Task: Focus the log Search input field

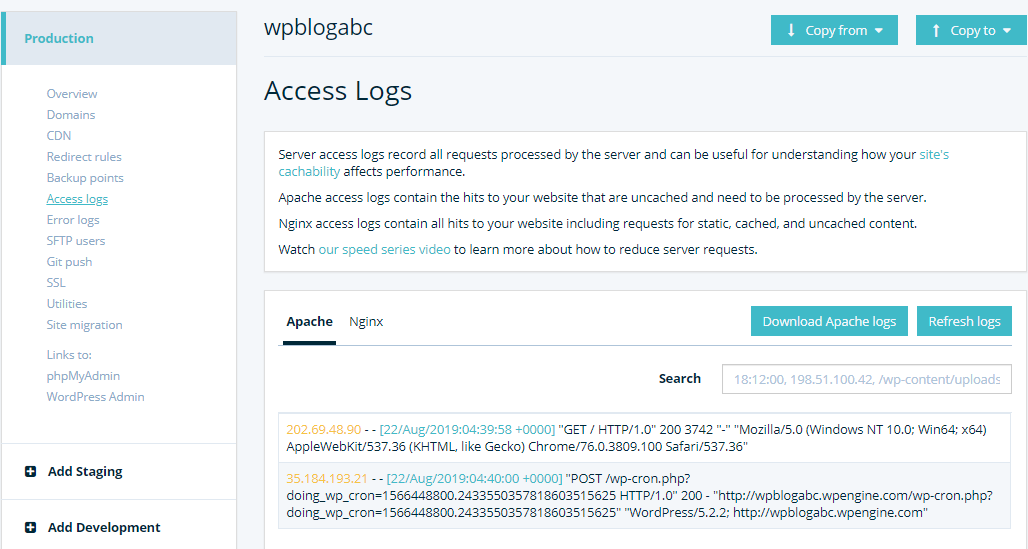Action: coord(867,379)
